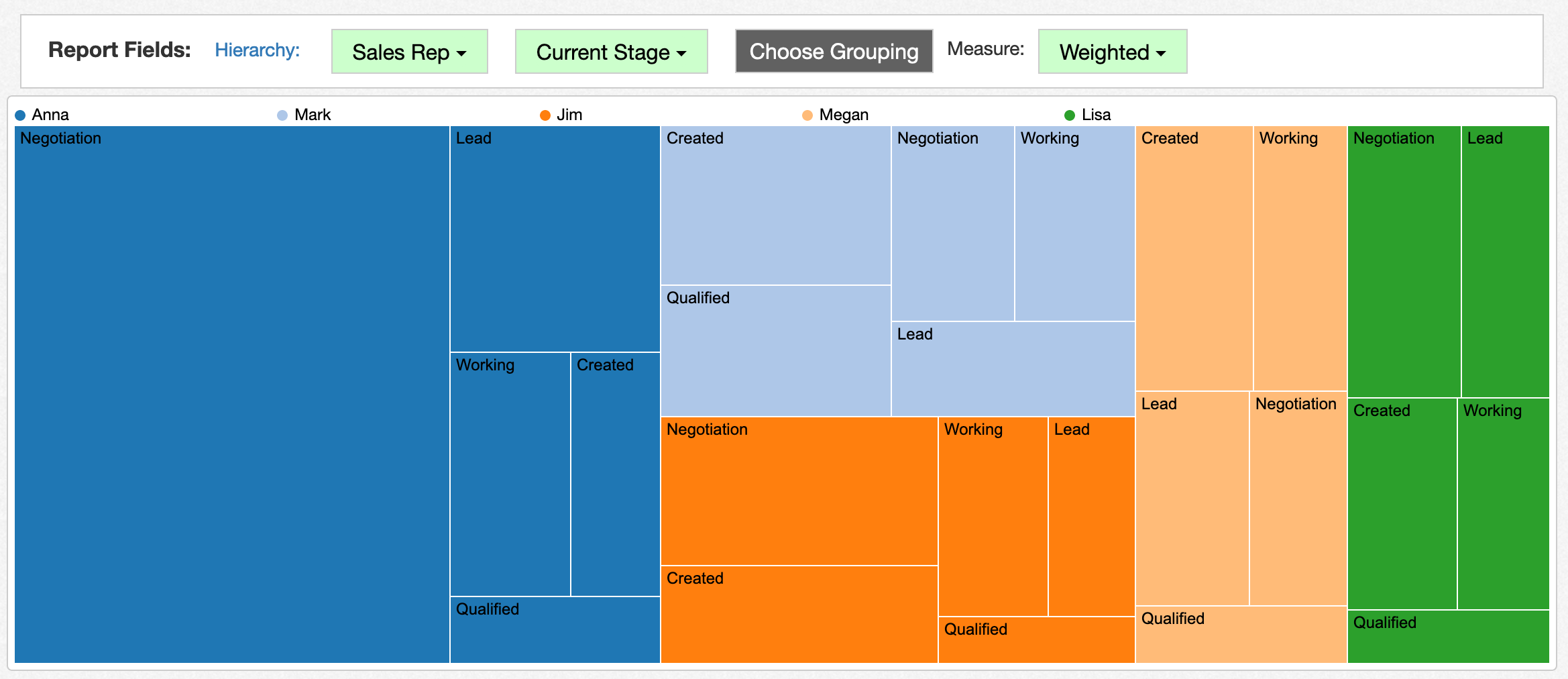The width and height of the screenshot is (1568, 679).
Task: Click Mark's light blue legend dot
Action: pyautogui.click(x=282, y=115)
